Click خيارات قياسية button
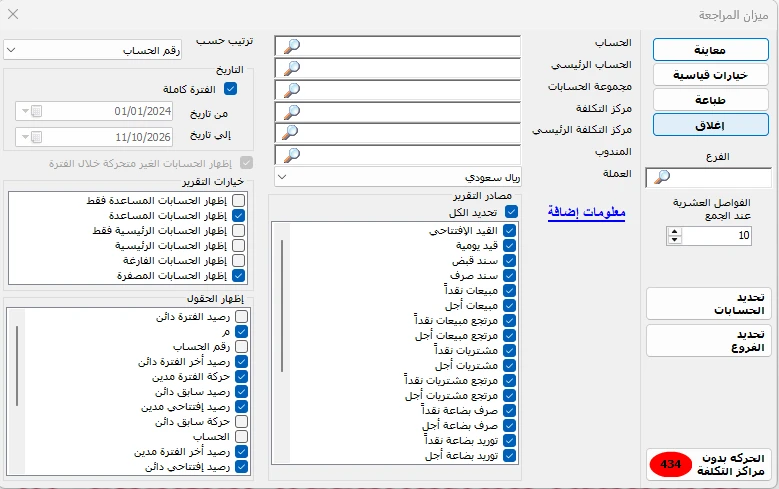Image resolution: width=779 pixels, height=489 pixels. click(710, 75)
